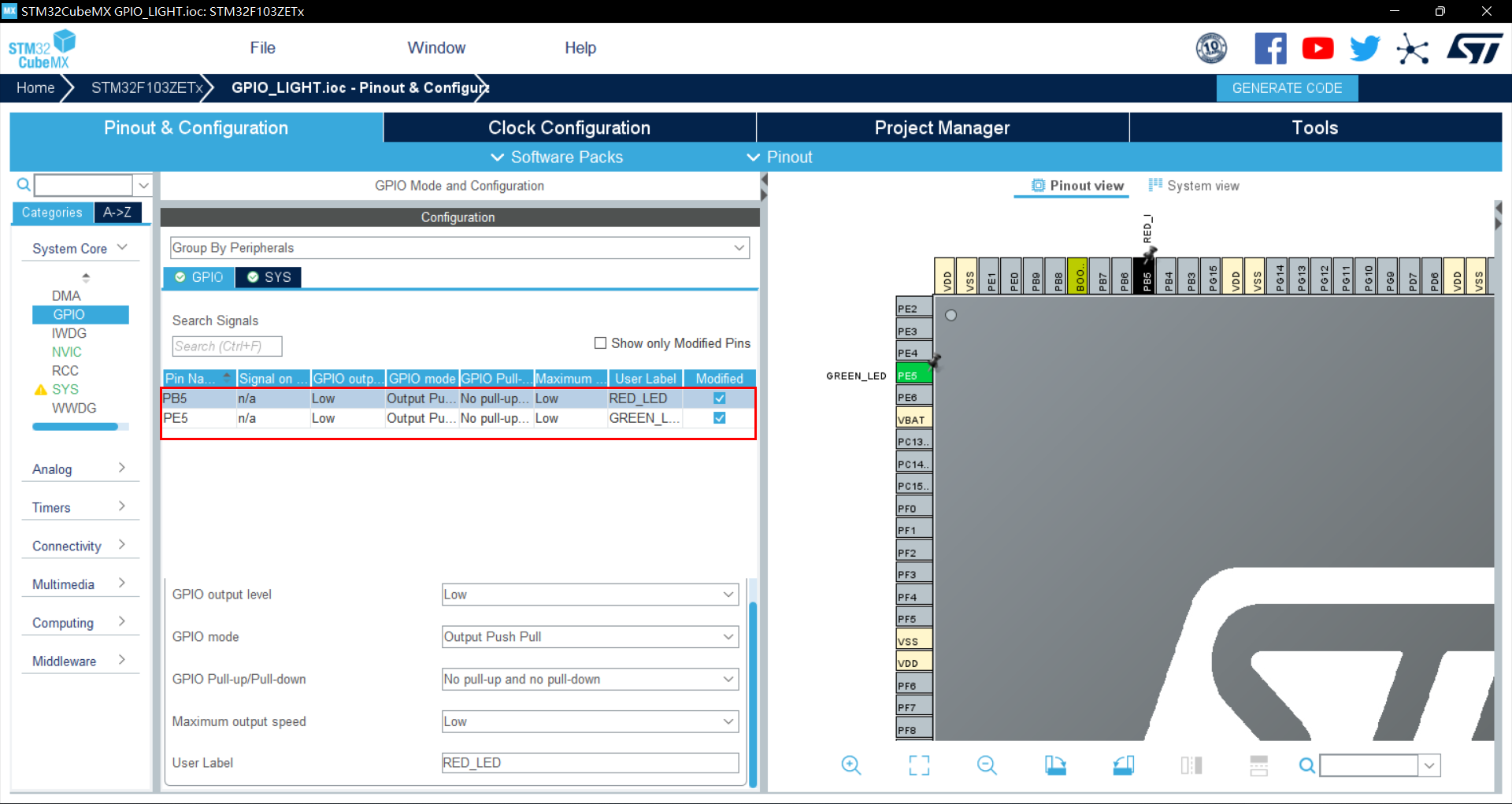1512x804 pixels.
Task: Enable Show only Modified Pins checkbox
Action: 600,343
